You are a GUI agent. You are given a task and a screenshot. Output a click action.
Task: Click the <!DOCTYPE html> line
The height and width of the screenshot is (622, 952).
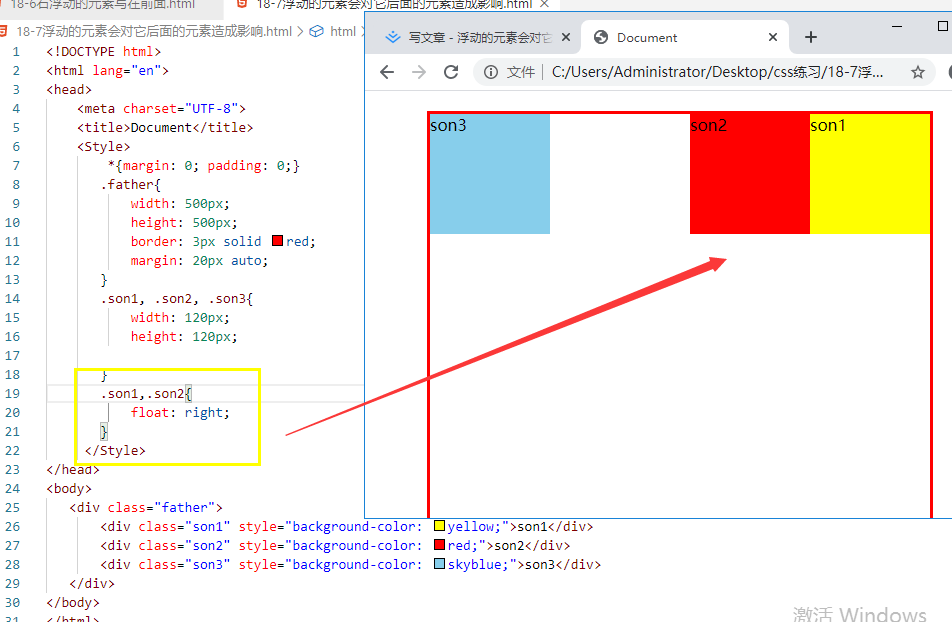click(x=104, y=52)
